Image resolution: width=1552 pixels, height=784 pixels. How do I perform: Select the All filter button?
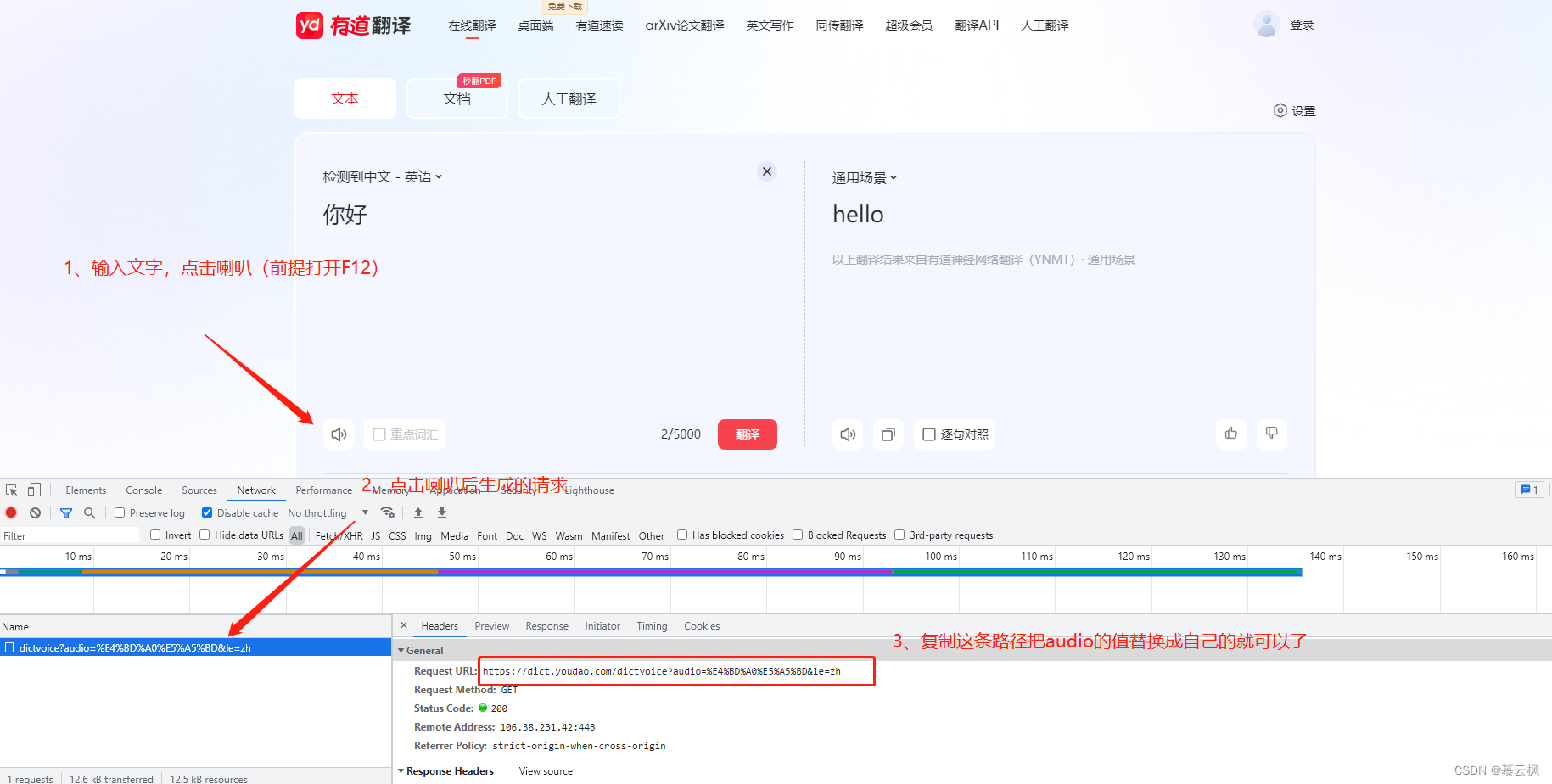(297, 535)
